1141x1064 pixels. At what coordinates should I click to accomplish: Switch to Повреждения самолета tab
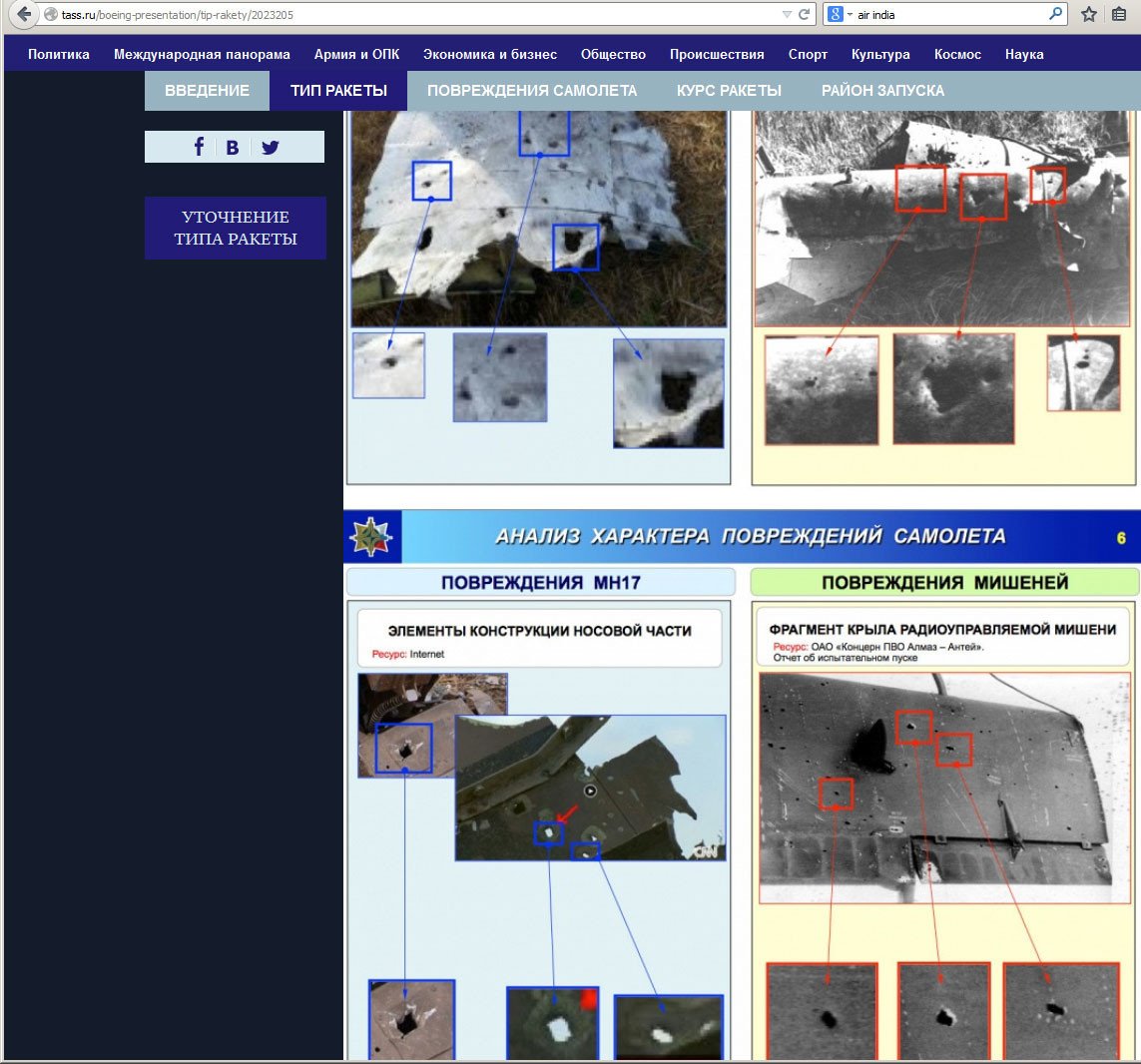tap(531, 91)
